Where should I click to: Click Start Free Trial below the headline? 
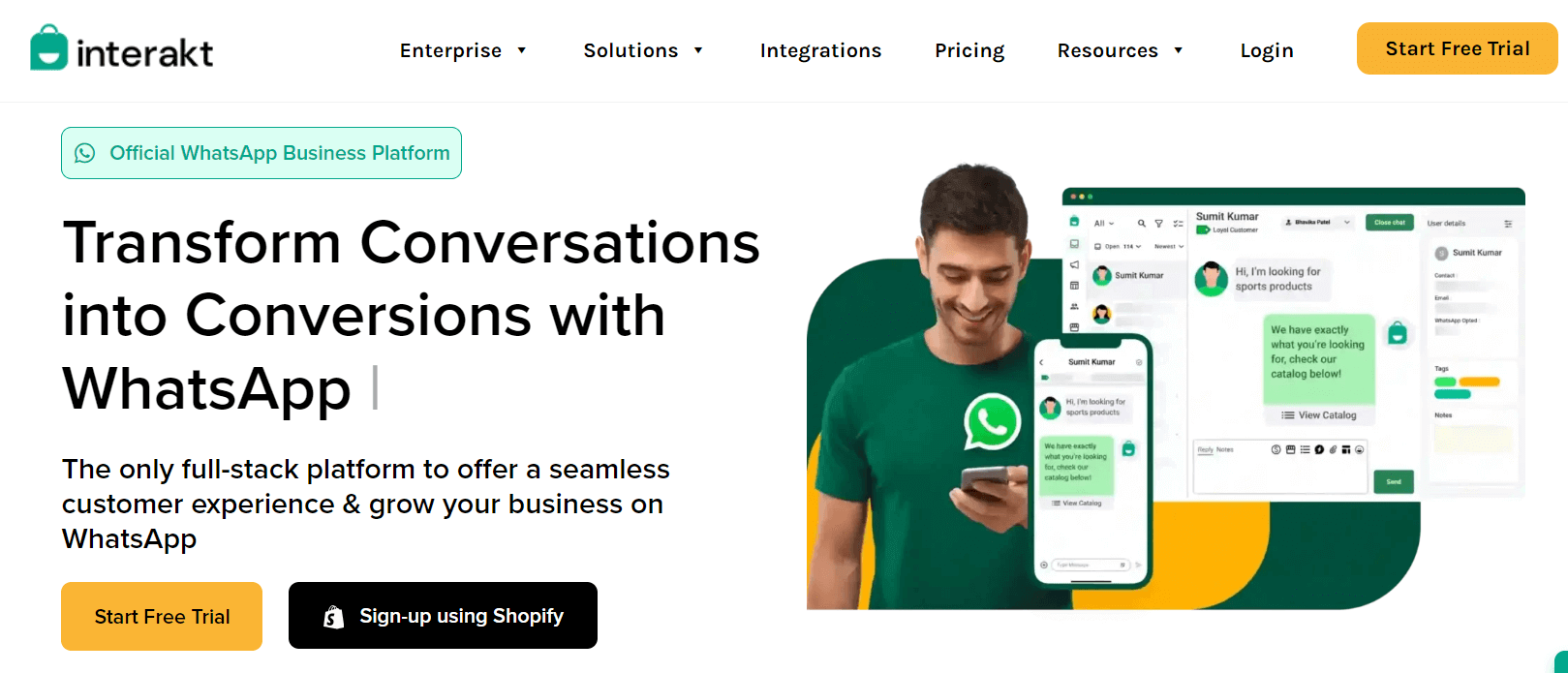(162, 616)
